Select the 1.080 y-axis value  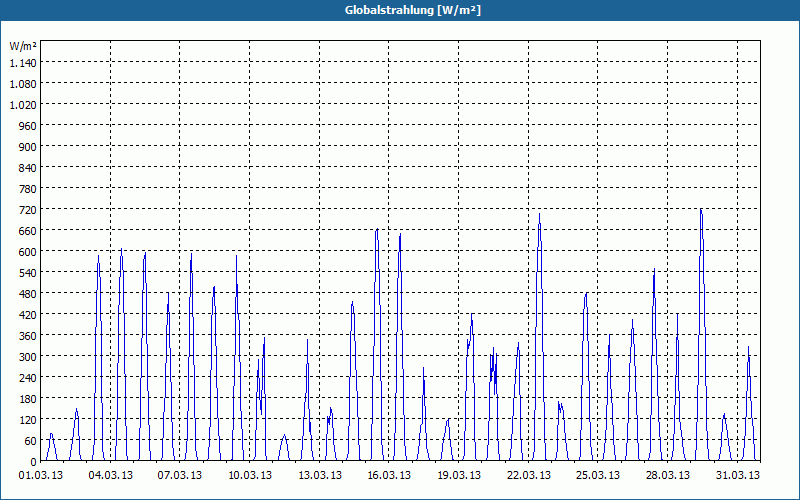point(23,84)
